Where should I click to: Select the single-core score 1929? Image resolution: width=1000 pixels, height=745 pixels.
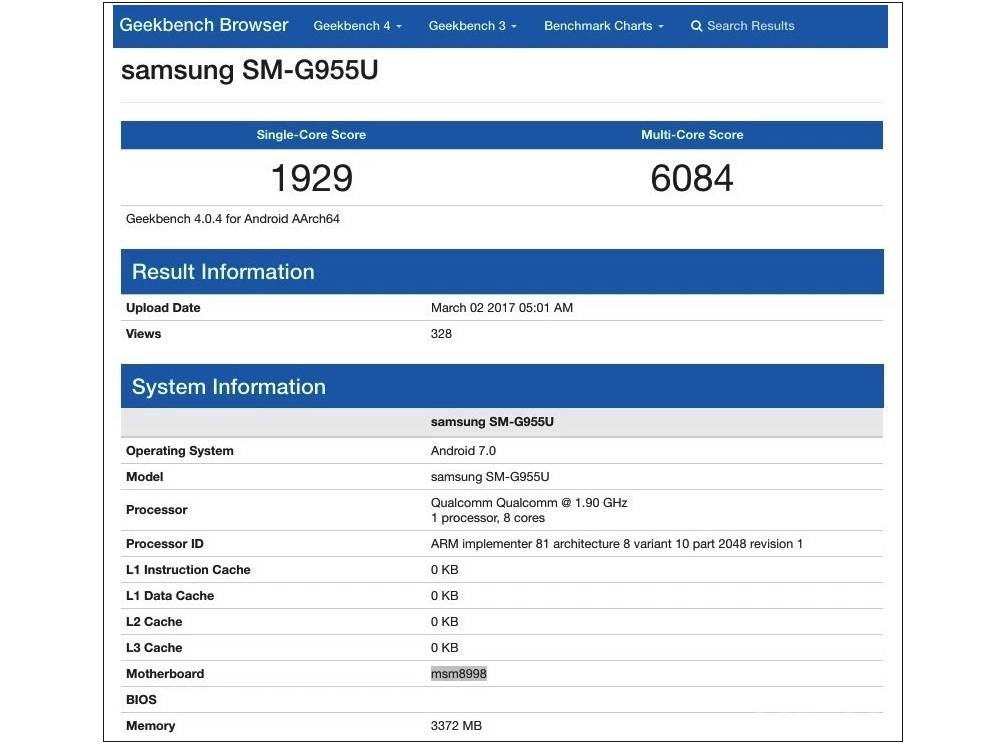pos(311,178)
